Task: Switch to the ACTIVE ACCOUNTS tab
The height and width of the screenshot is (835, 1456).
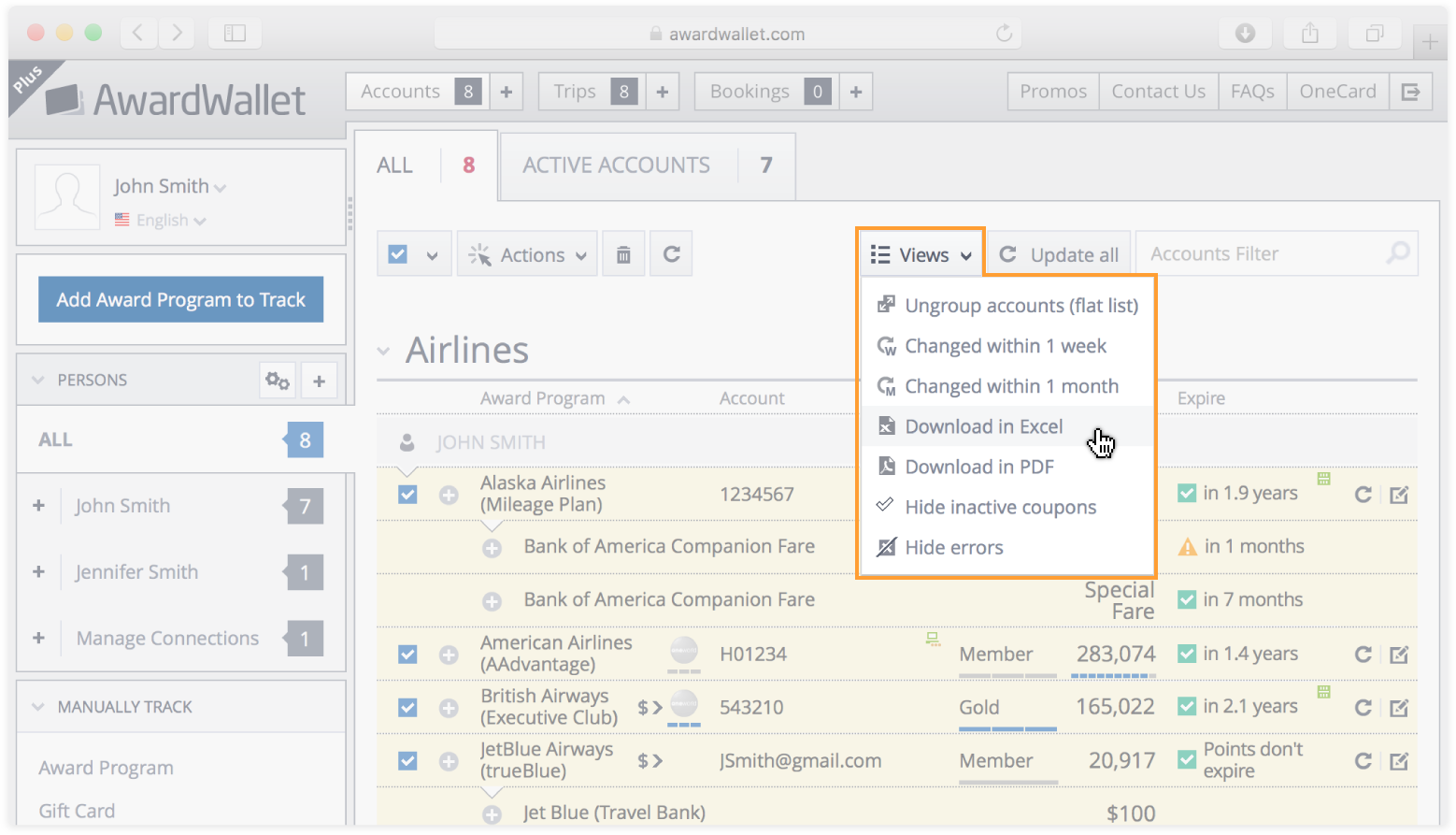Action: [648, 166]
